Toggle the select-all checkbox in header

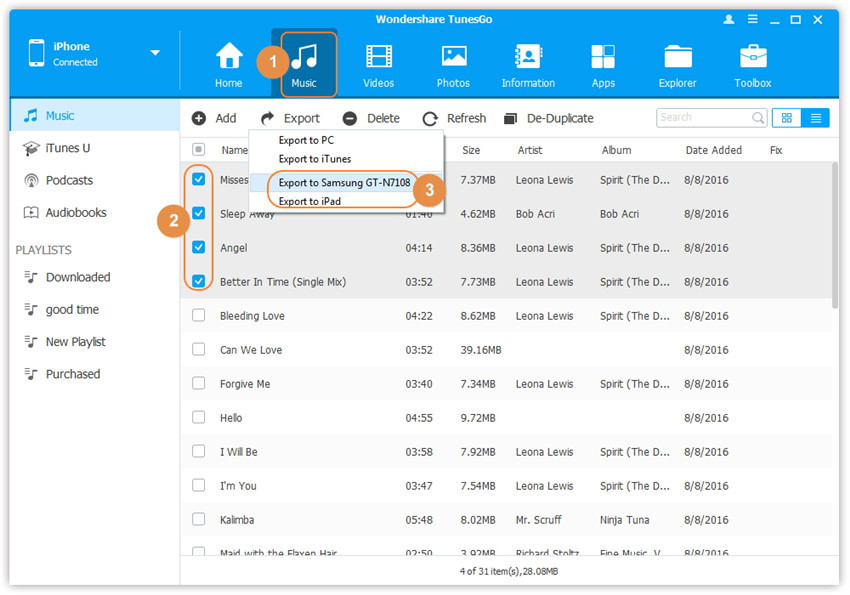(x=198, y=150)
